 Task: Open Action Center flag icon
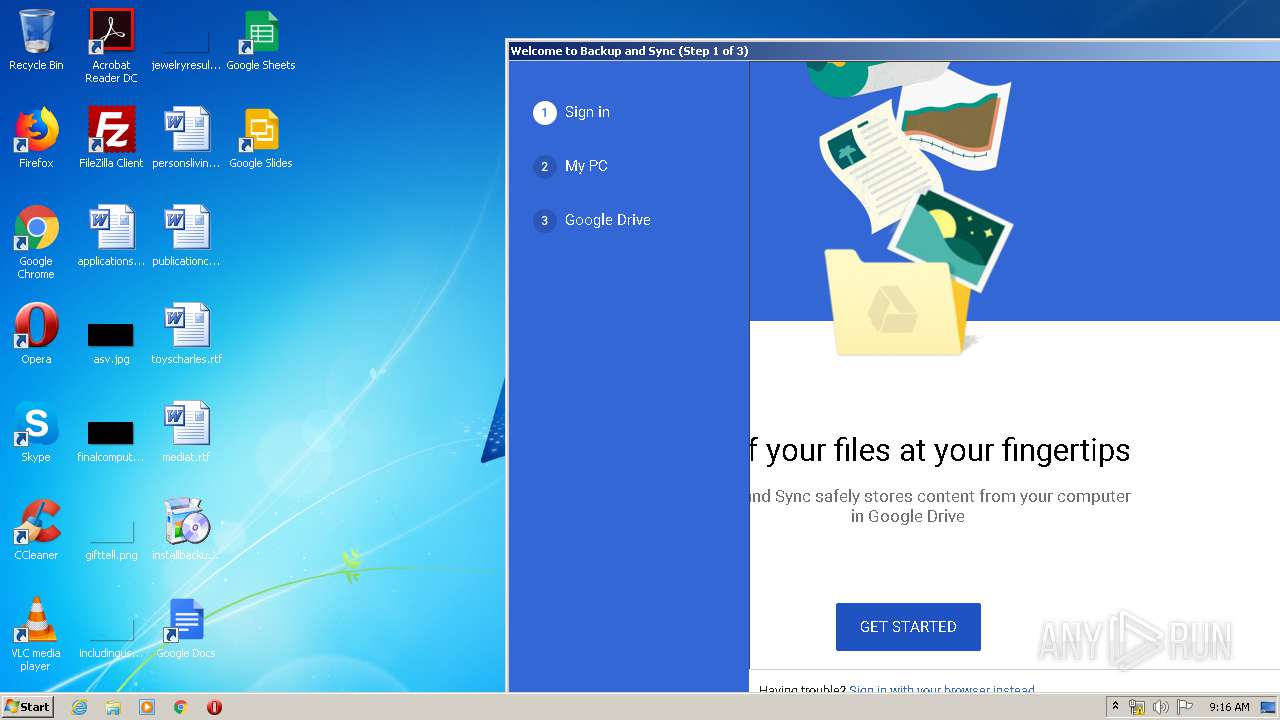(1184, 707)
